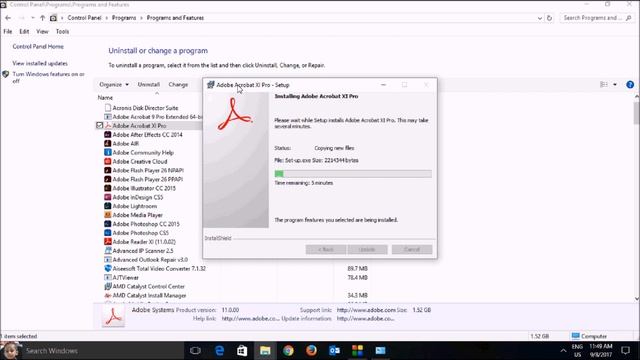Open Task View on the taskbar
Image resolution: width=640 pixels, height=360 pixels.
click(x=196, y=351)
